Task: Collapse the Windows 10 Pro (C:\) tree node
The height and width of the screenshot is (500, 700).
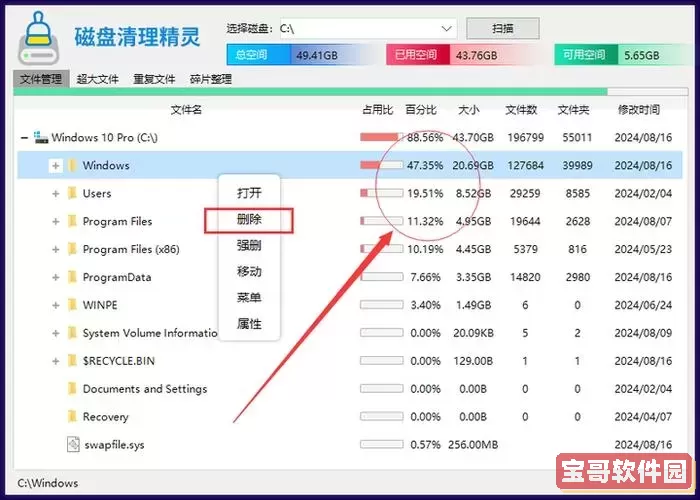Action: point(23,137)
